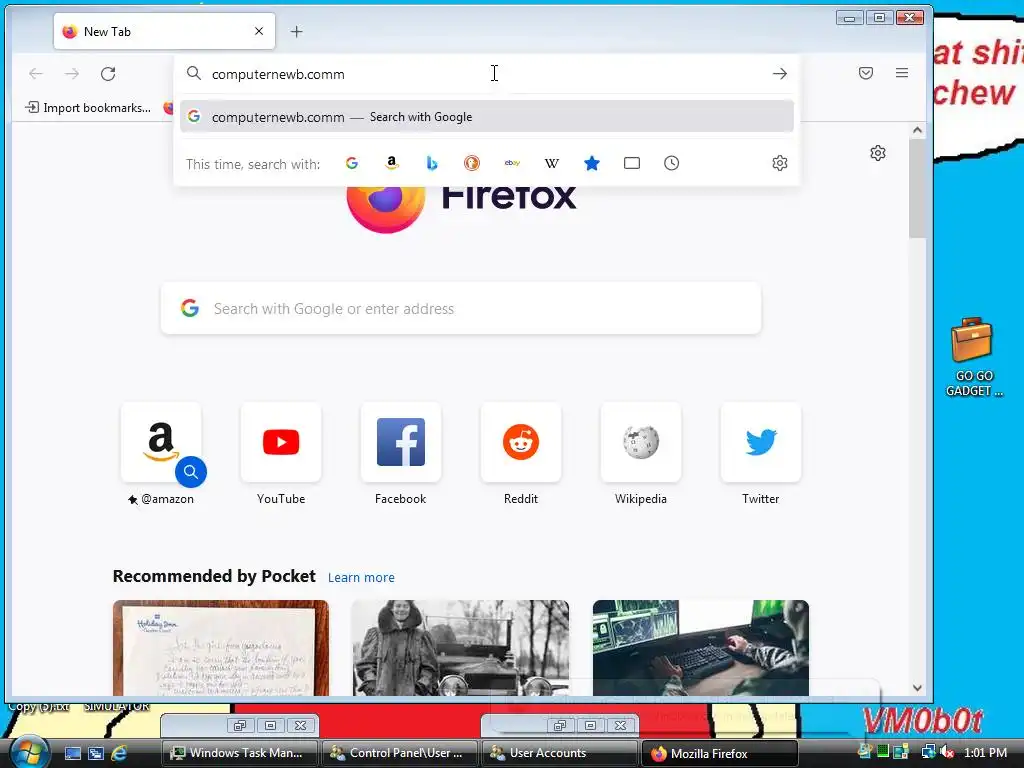
Task: Open the hacker keyboard Pocket story thumbnail
Action: tap(701, 648)
